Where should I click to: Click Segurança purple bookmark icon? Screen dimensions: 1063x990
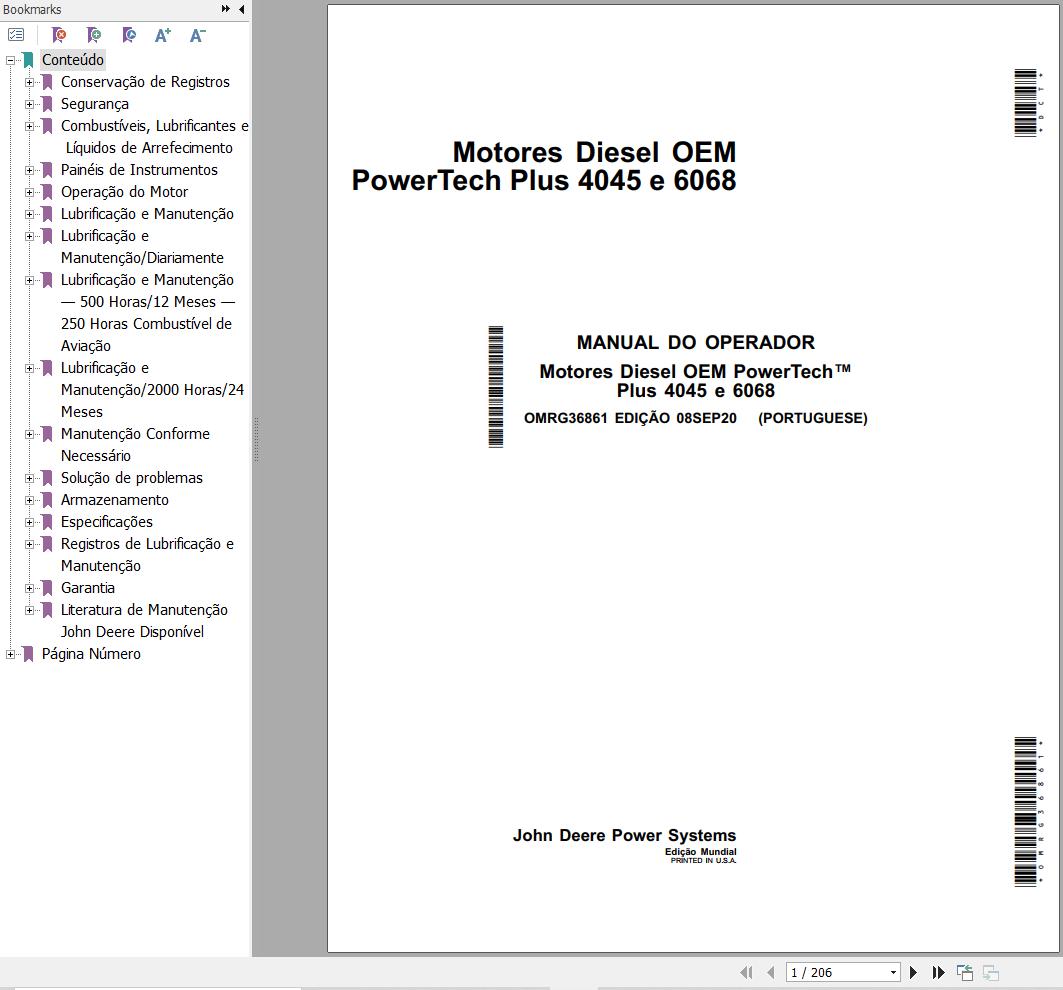click(x=47, y=104)
